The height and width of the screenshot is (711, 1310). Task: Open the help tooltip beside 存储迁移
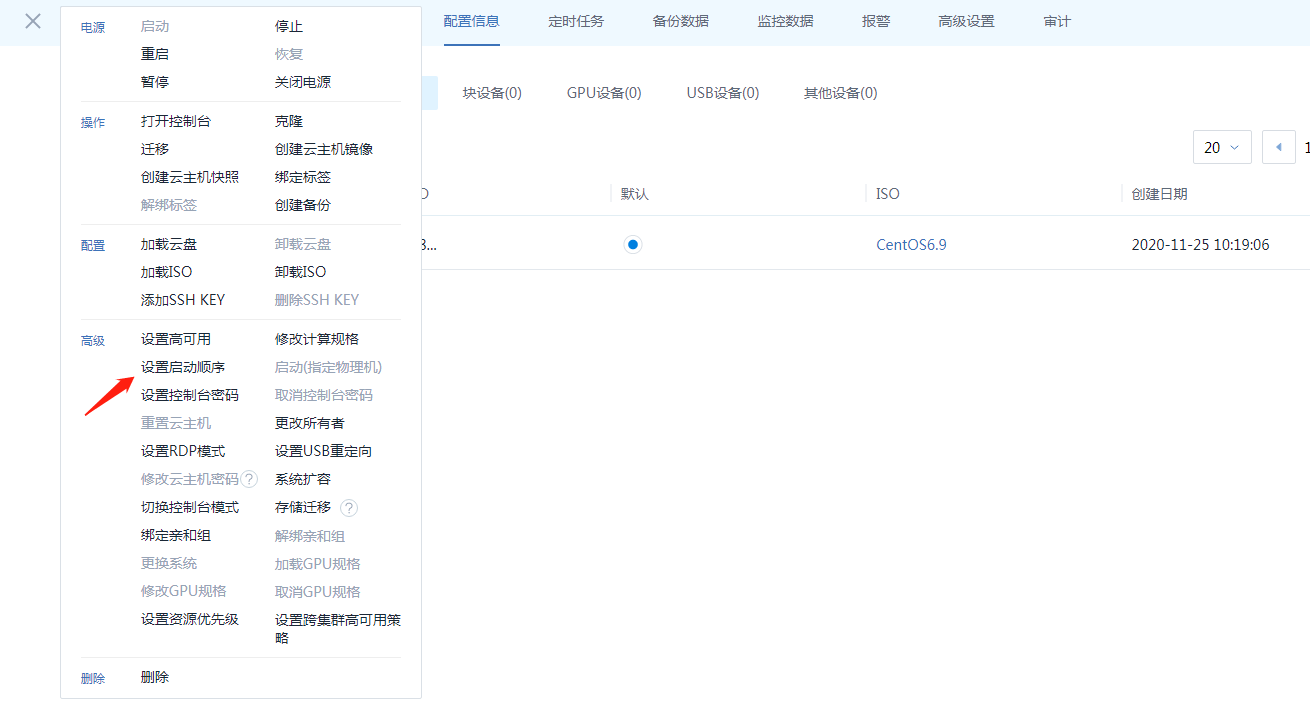(348, 507)
